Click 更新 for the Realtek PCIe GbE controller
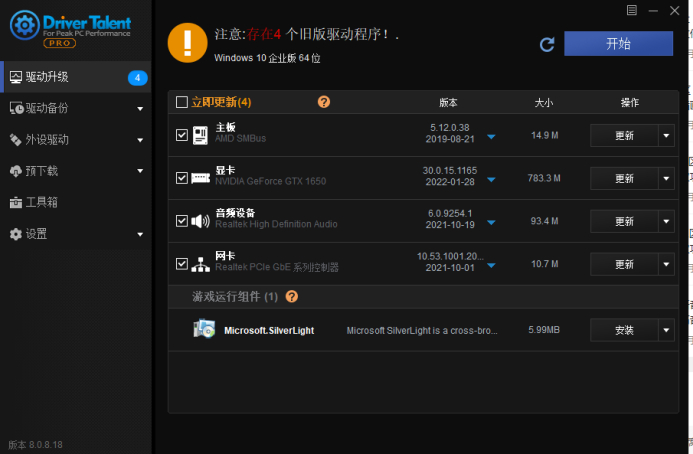This screenshot has height=454, width=693. 624,264
